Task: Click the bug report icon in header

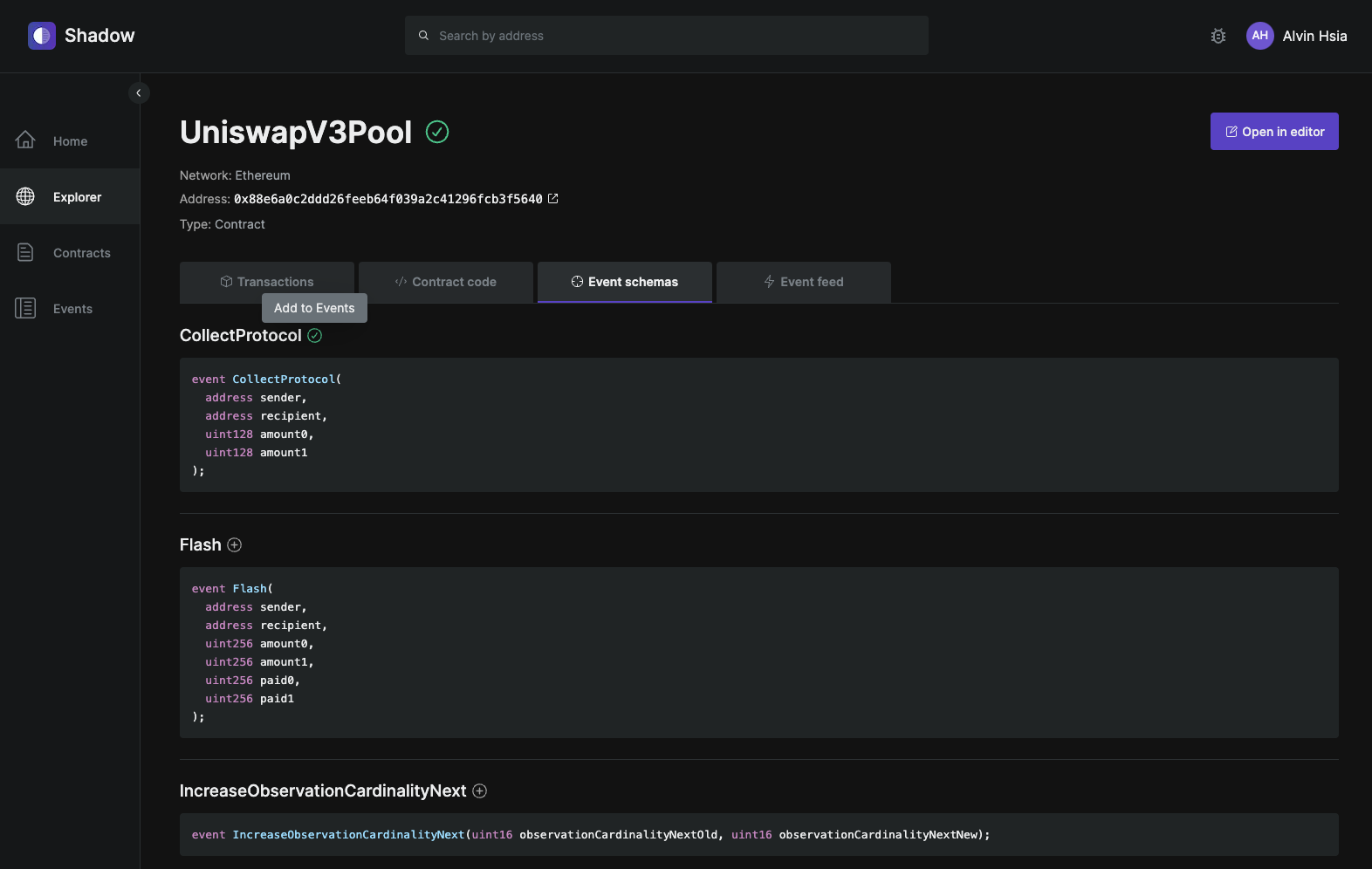Action: tap(1218, 36)
